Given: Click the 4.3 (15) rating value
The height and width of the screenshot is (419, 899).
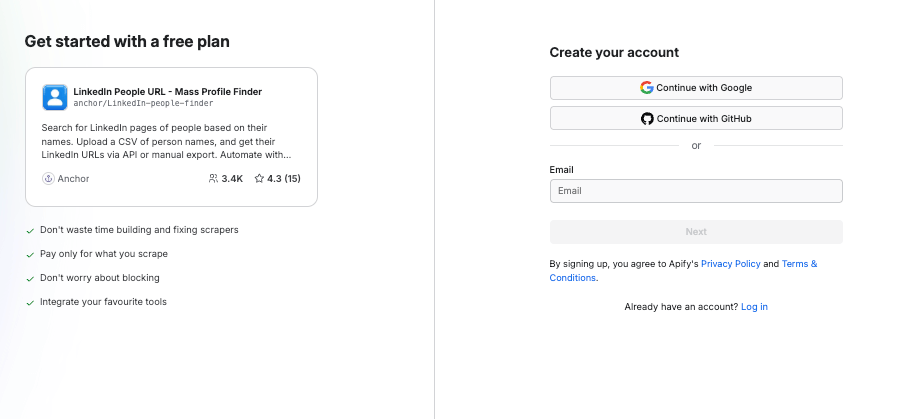Looking at the screenshot, I should point(284,179).
